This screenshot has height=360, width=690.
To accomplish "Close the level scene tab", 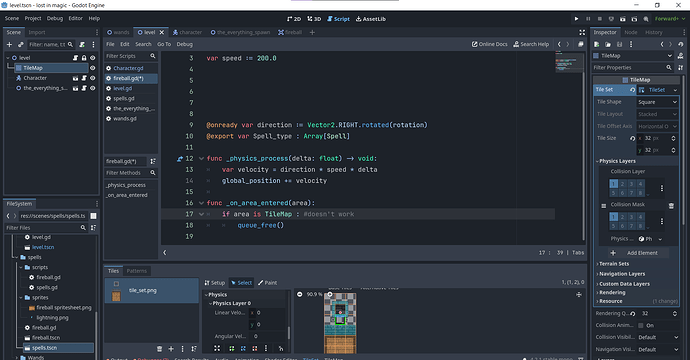I will click(x=161, y=32).
